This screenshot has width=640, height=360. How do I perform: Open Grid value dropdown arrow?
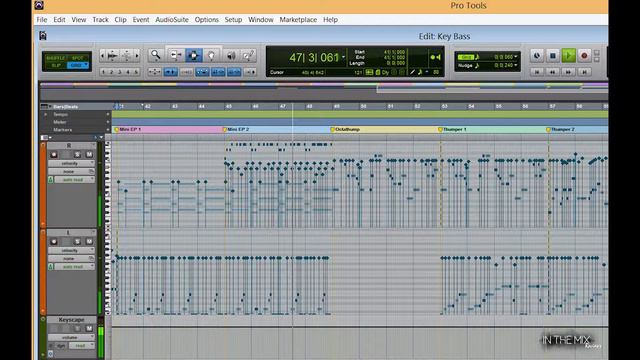click(516, 57)
